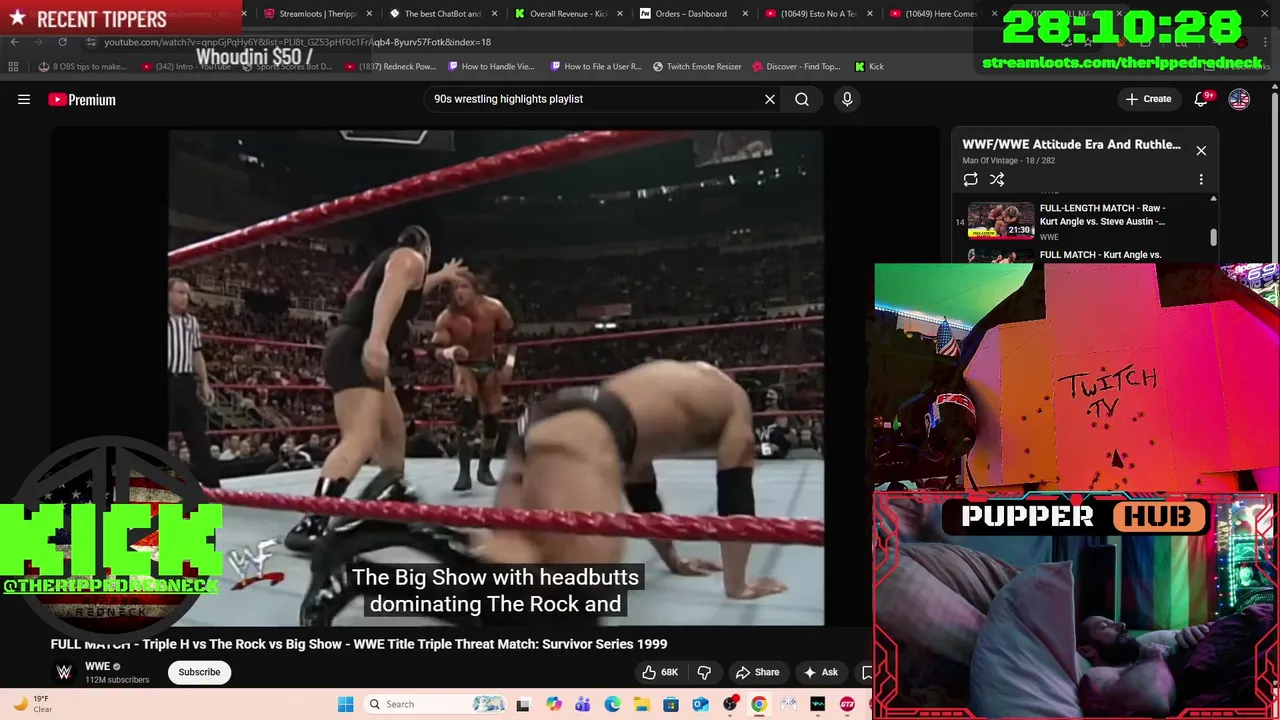The width and height of the screenshot is (1280, 720).
Task: Open the Twitch Emote Resizer bookmark
Action: (697, 66)
